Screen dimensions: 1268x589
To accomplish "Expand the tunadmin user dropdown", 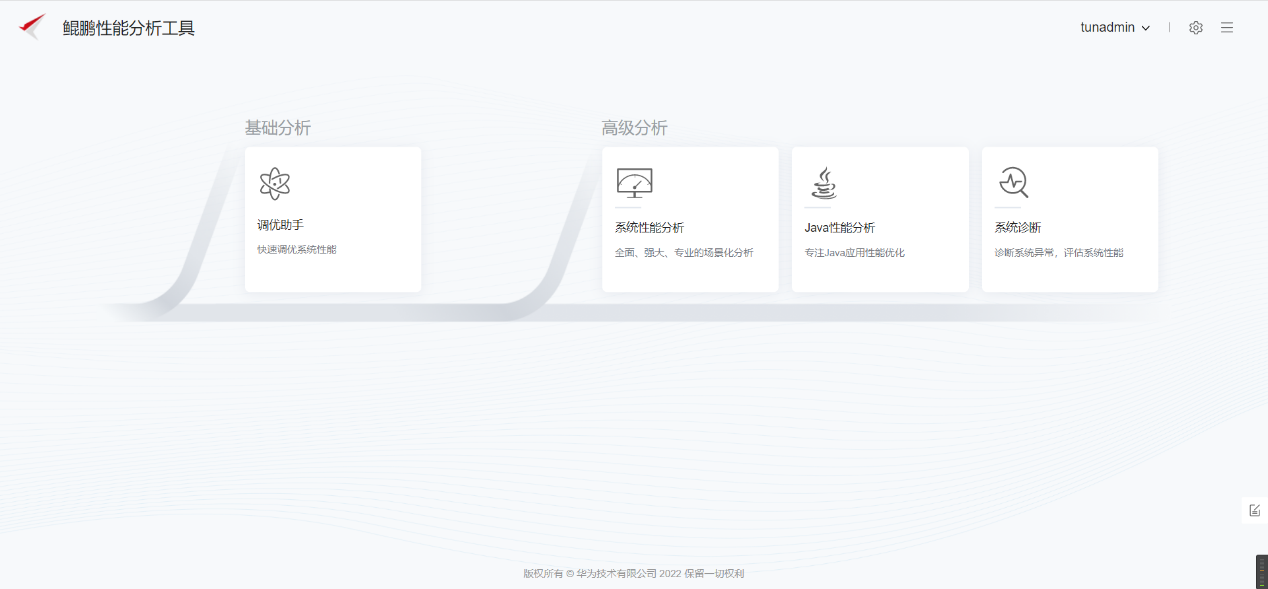I will (x=1115, y=28).
